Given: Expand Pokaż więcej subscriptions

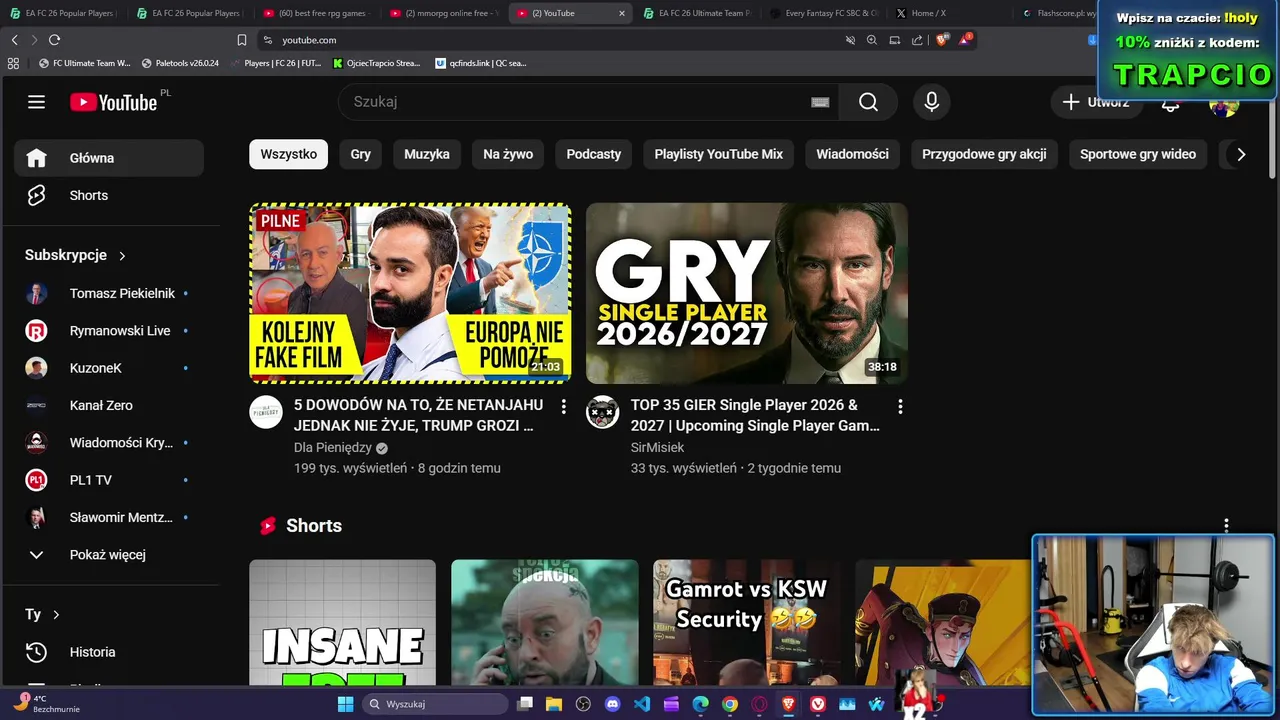Looking at the screenshot, I should click(109, 555).
